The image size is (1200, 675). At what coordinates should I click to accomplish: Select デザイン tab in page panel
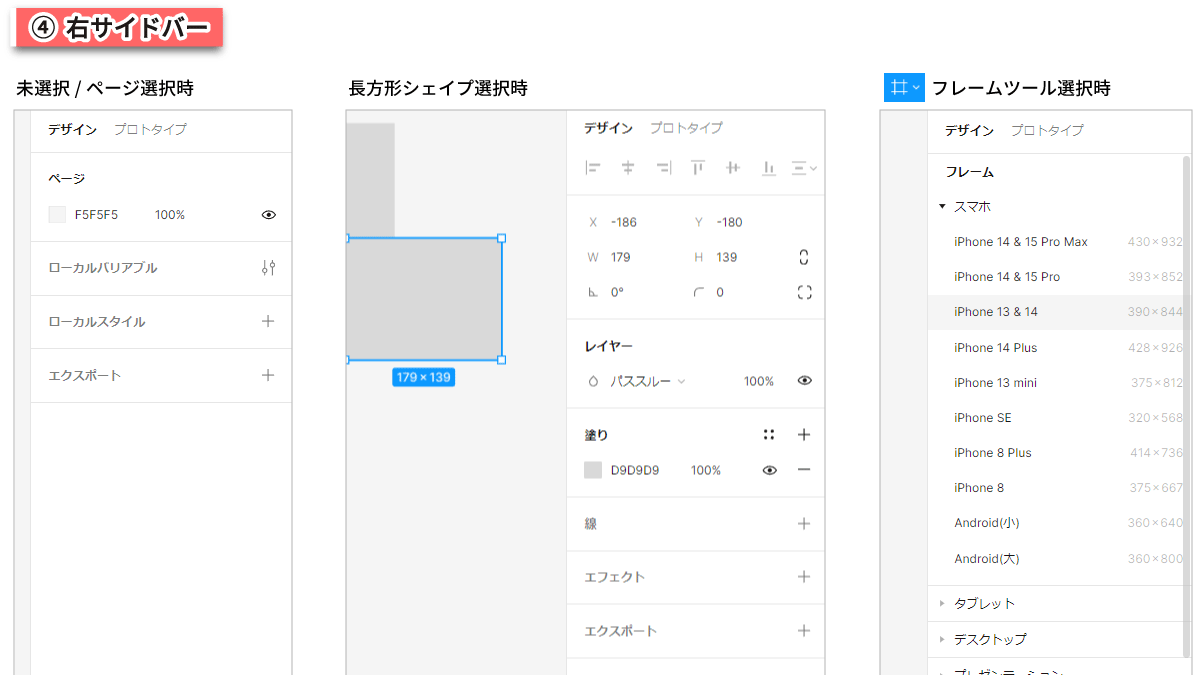coord(73,129)
